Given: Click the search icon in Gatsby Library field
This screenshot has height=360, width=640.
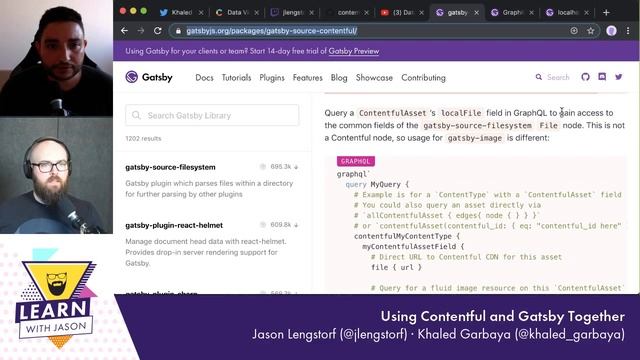Looking at the screenshot, I should pyautogui.click(x=136, y=116).
